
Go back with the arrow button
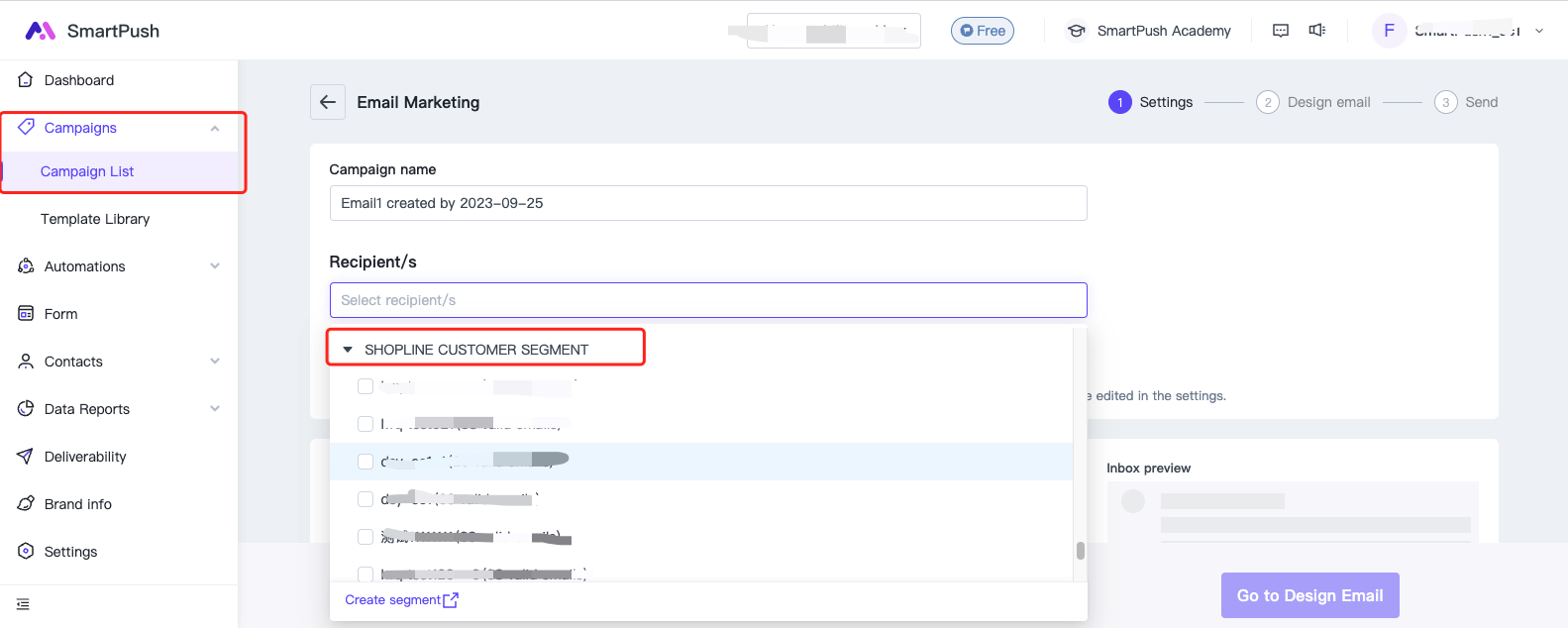click(328, 102)
